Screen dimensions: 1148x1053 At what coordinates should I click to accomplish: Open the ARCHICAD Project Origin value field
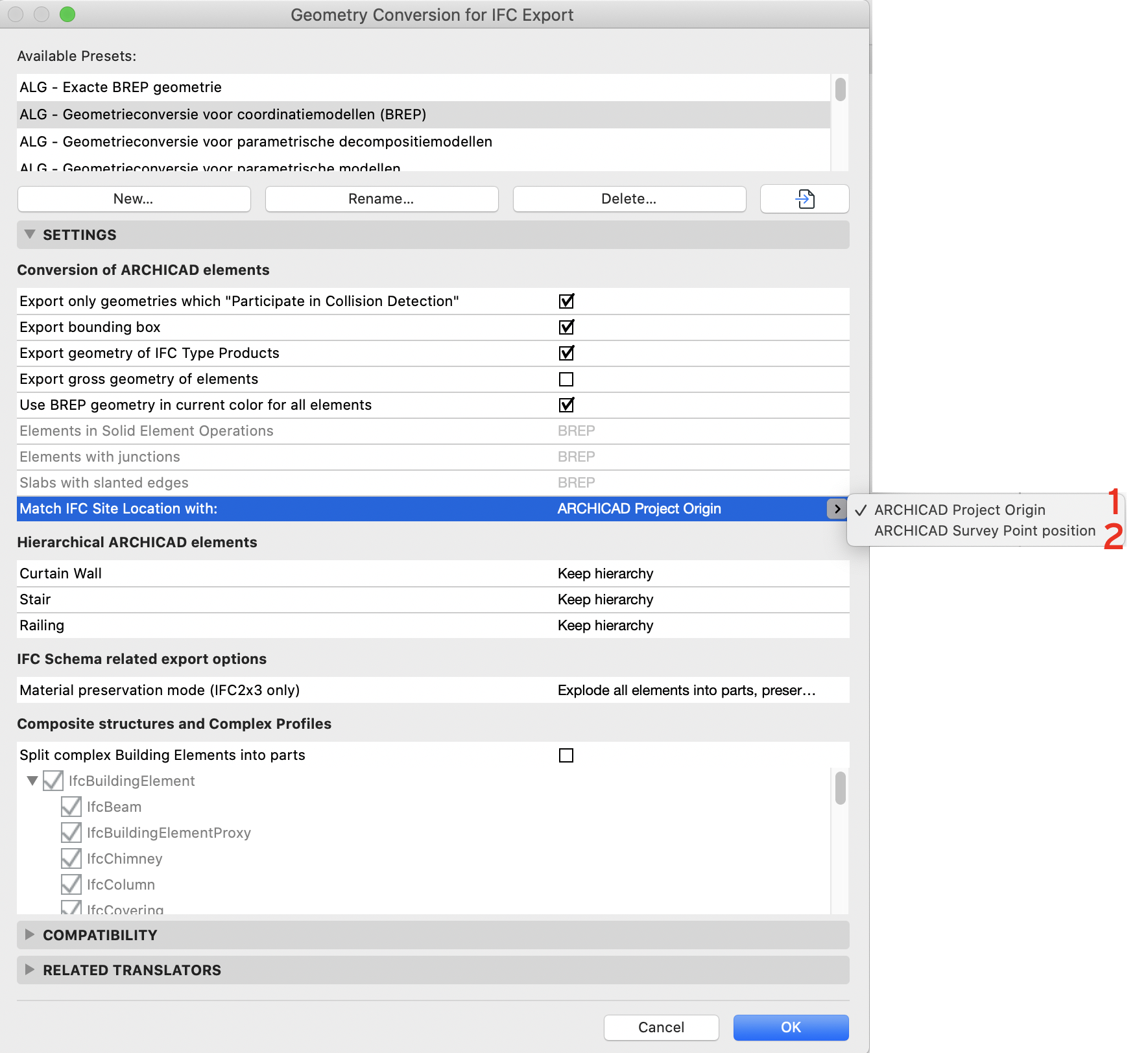tap(640, 509)
